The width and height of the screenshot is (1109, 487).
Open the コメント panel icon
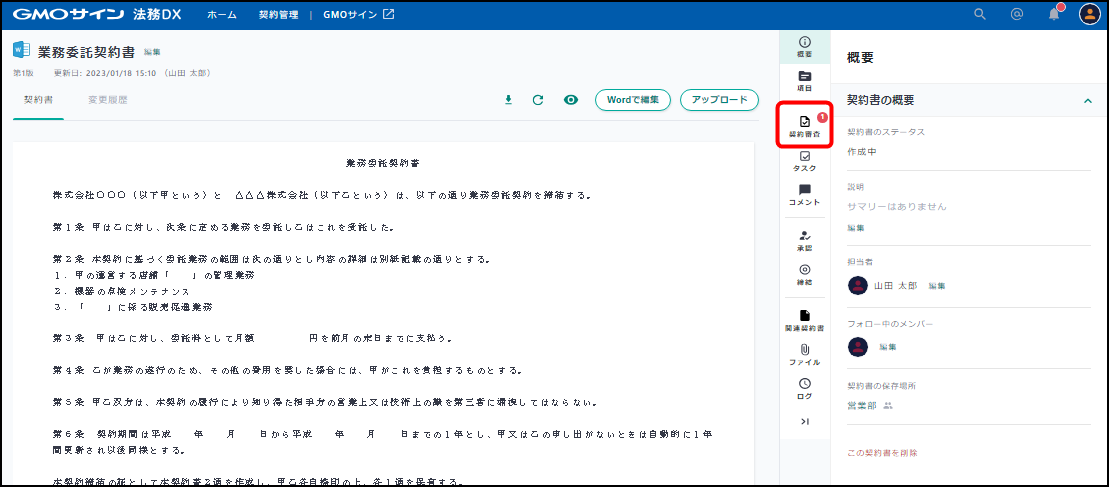(x=805, y=195)
